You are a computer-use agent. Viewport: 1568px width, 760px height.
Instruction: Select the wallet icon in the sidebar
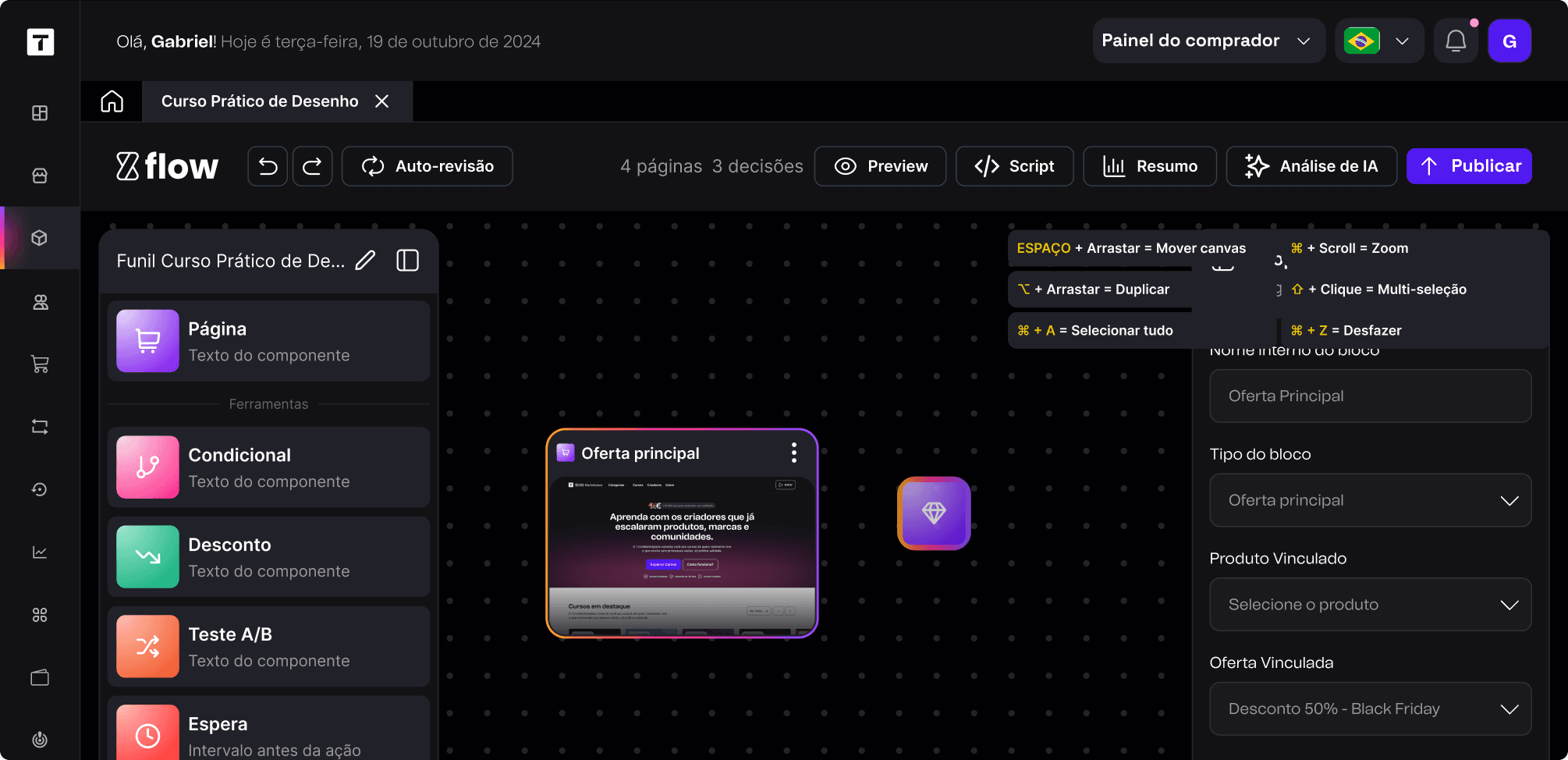click(x=40, y=677)
